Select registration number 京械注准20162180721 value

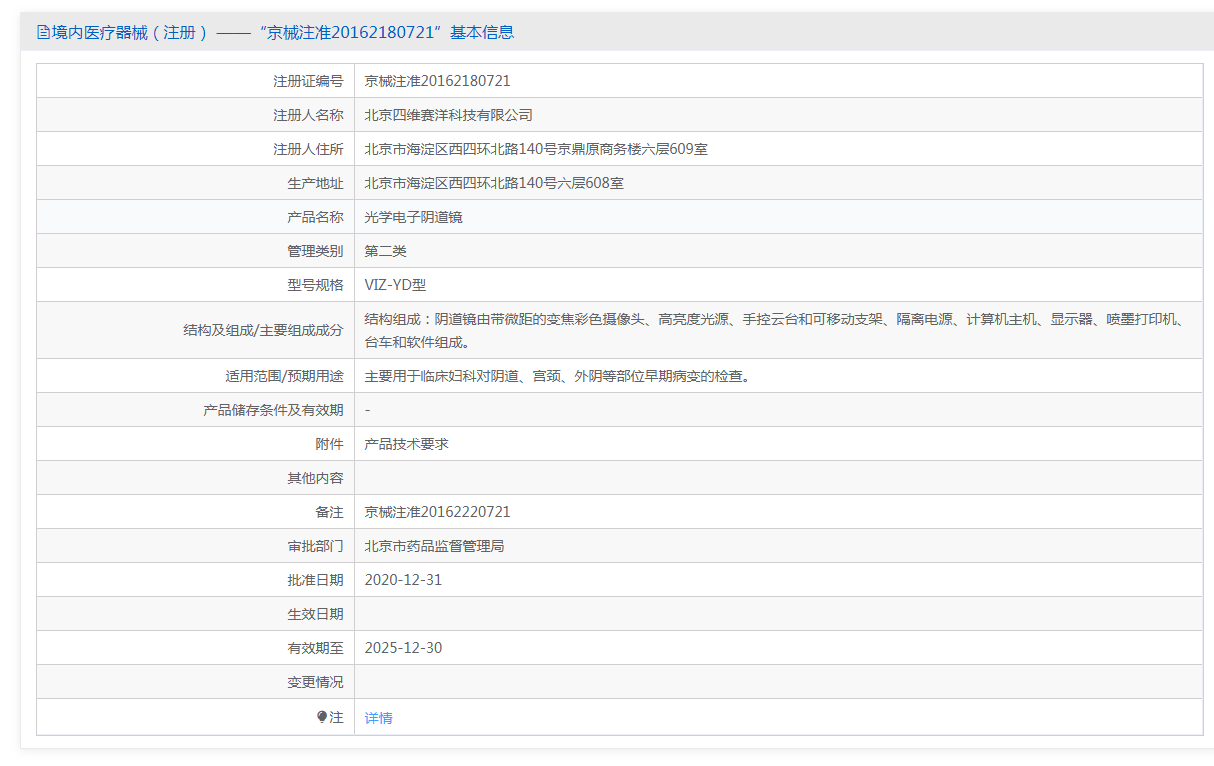pyautogui.click(x=437, y=81)
